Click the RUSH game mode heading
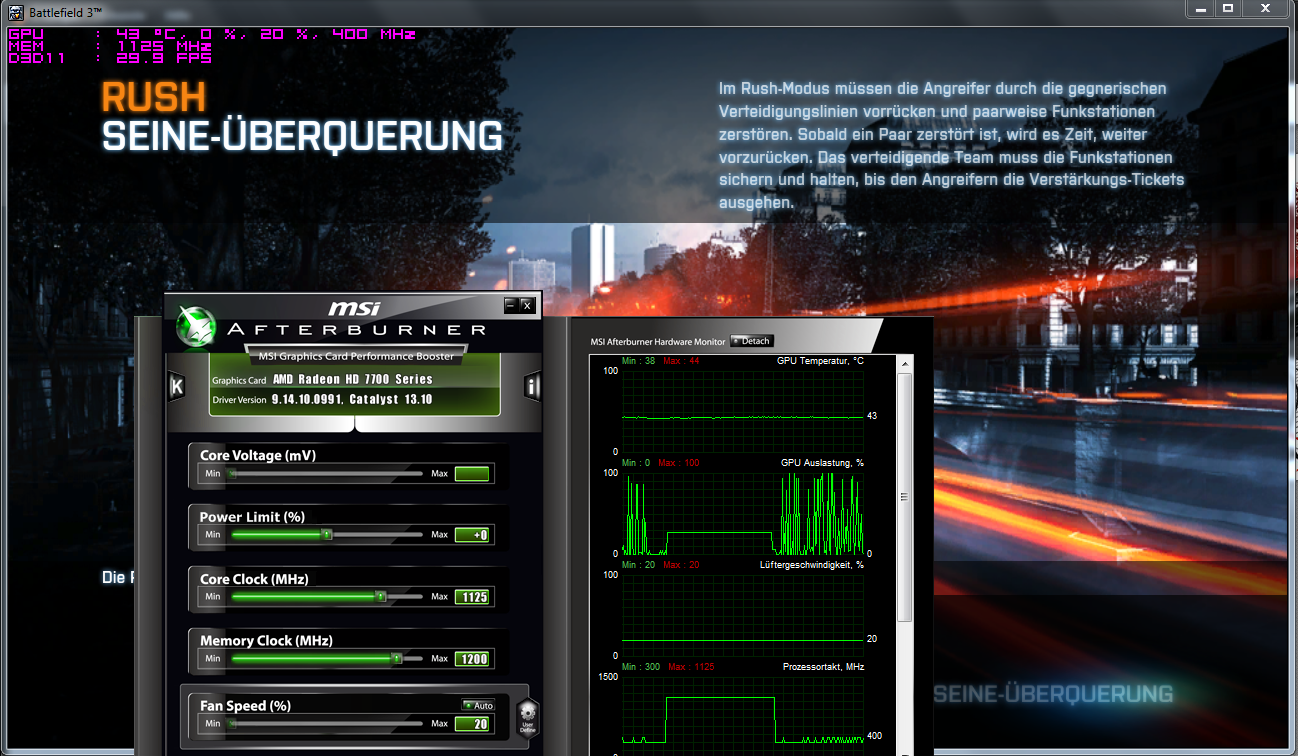This screenshot has height=756, width=1298. pyautogui.click(x=153, y=97)
